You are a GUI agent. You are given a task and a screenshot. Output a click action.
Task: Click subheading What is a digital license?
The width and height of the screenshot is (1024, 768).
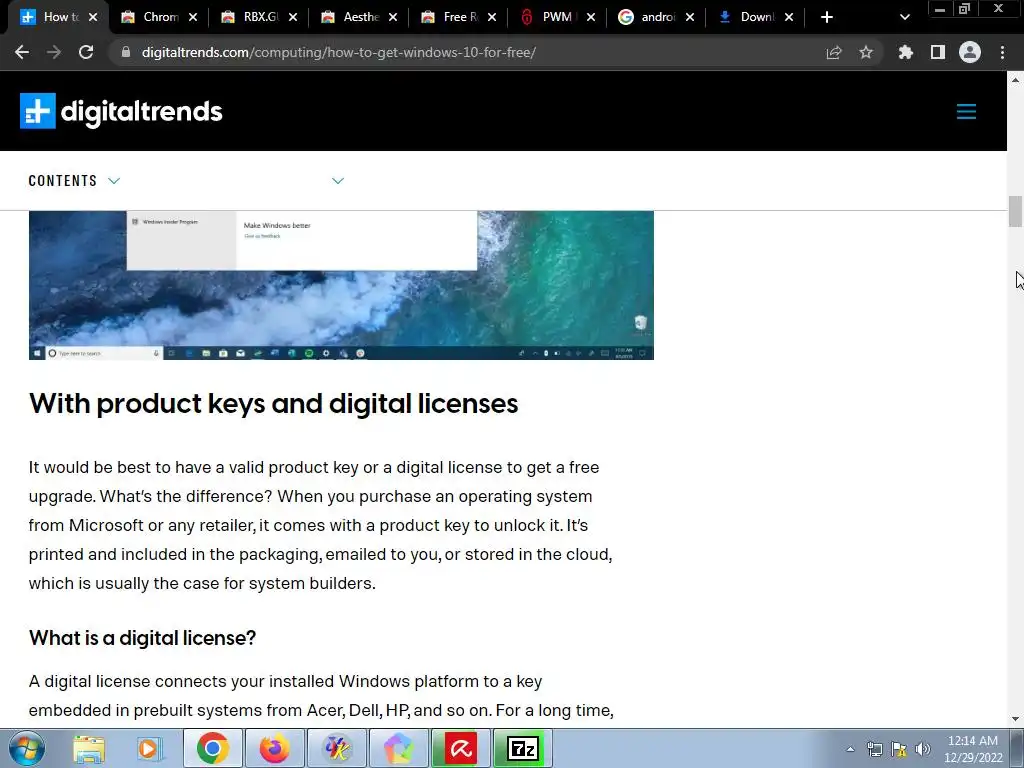pos(142,638)
